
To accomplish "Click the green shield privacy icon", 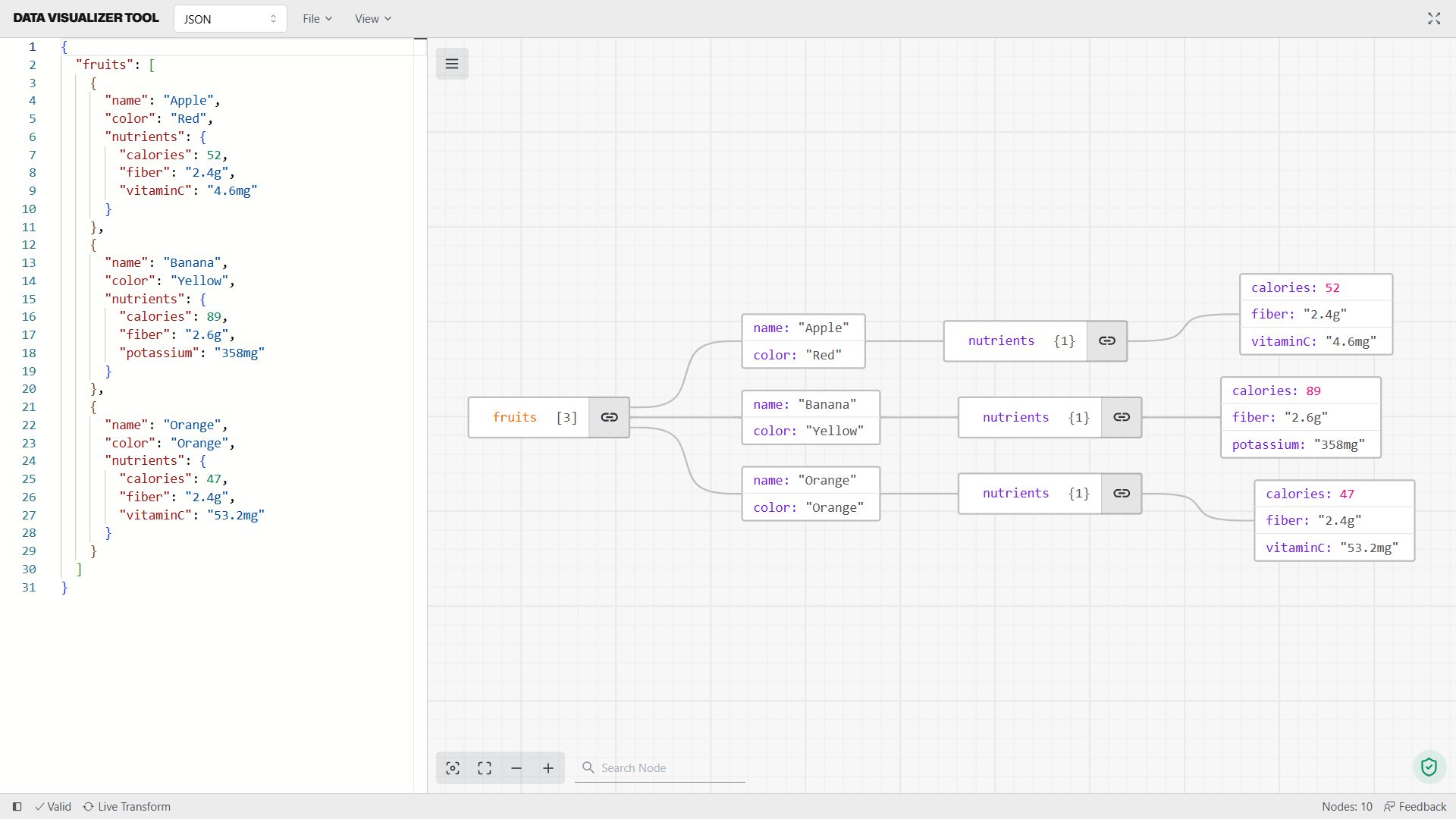I will [1429, 767].
